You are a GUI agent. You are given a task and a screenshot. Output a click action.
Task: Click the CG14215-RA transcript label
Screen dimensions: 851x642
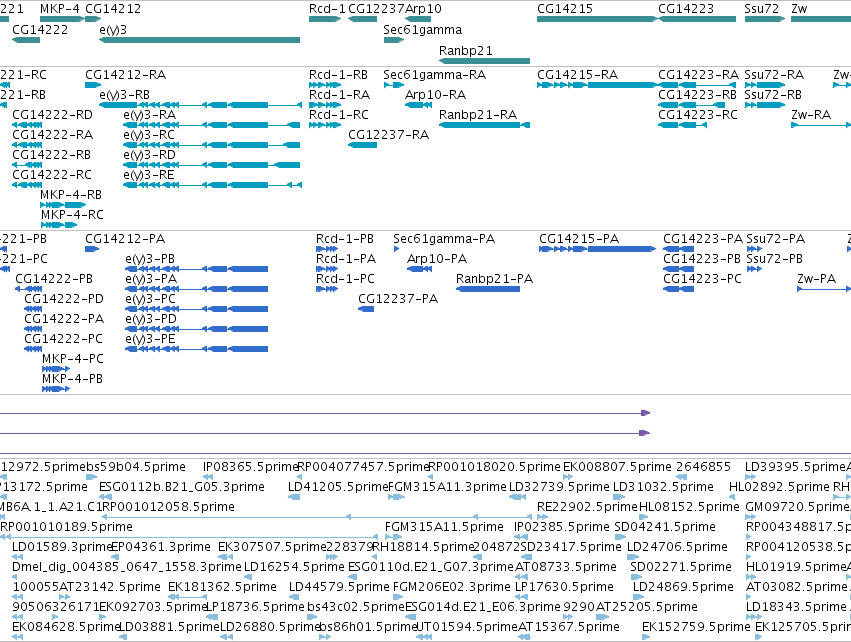pyautogui.click(x=577, y=75)
